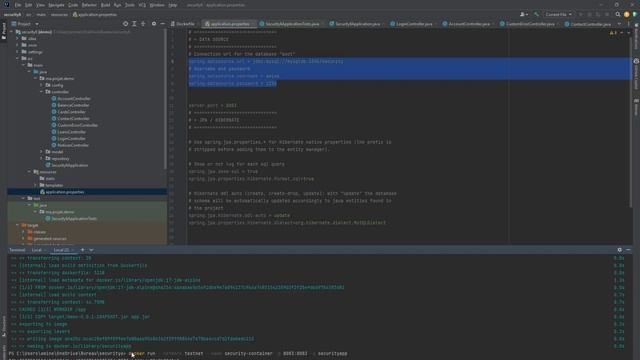Hide the Terminal tool window
The height and width of the screenshot is (360, 640).
point(628,250)
